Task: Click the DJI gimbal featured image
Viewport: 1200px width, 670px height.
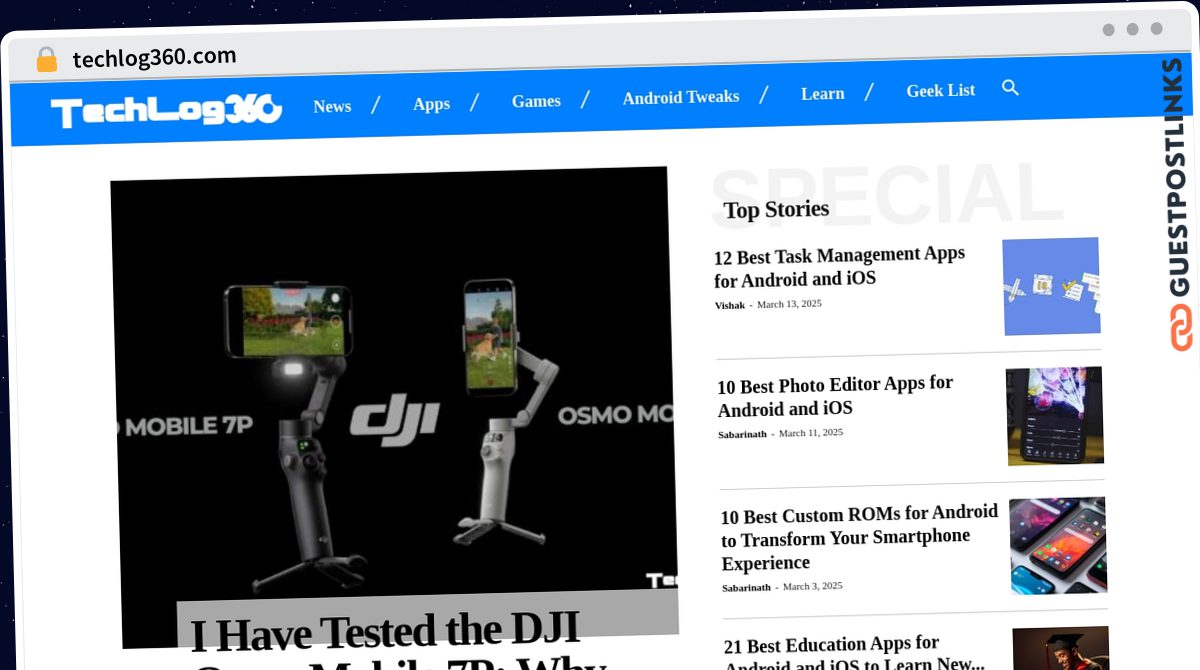Action: (395, 390)
